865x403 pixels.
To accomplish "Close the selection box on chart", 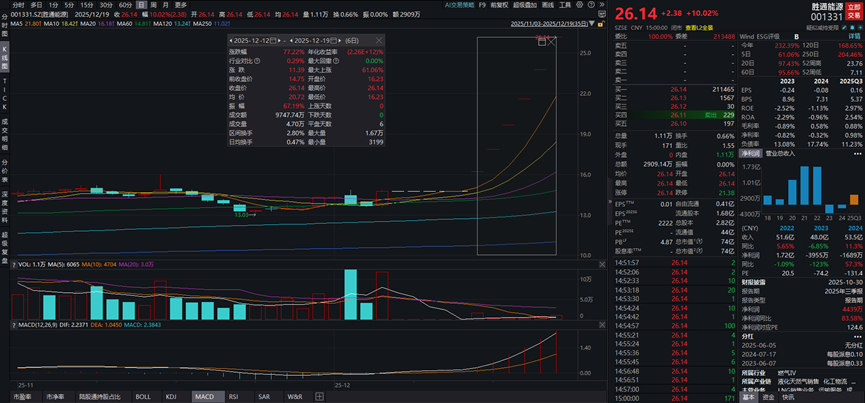I will 550,42.
